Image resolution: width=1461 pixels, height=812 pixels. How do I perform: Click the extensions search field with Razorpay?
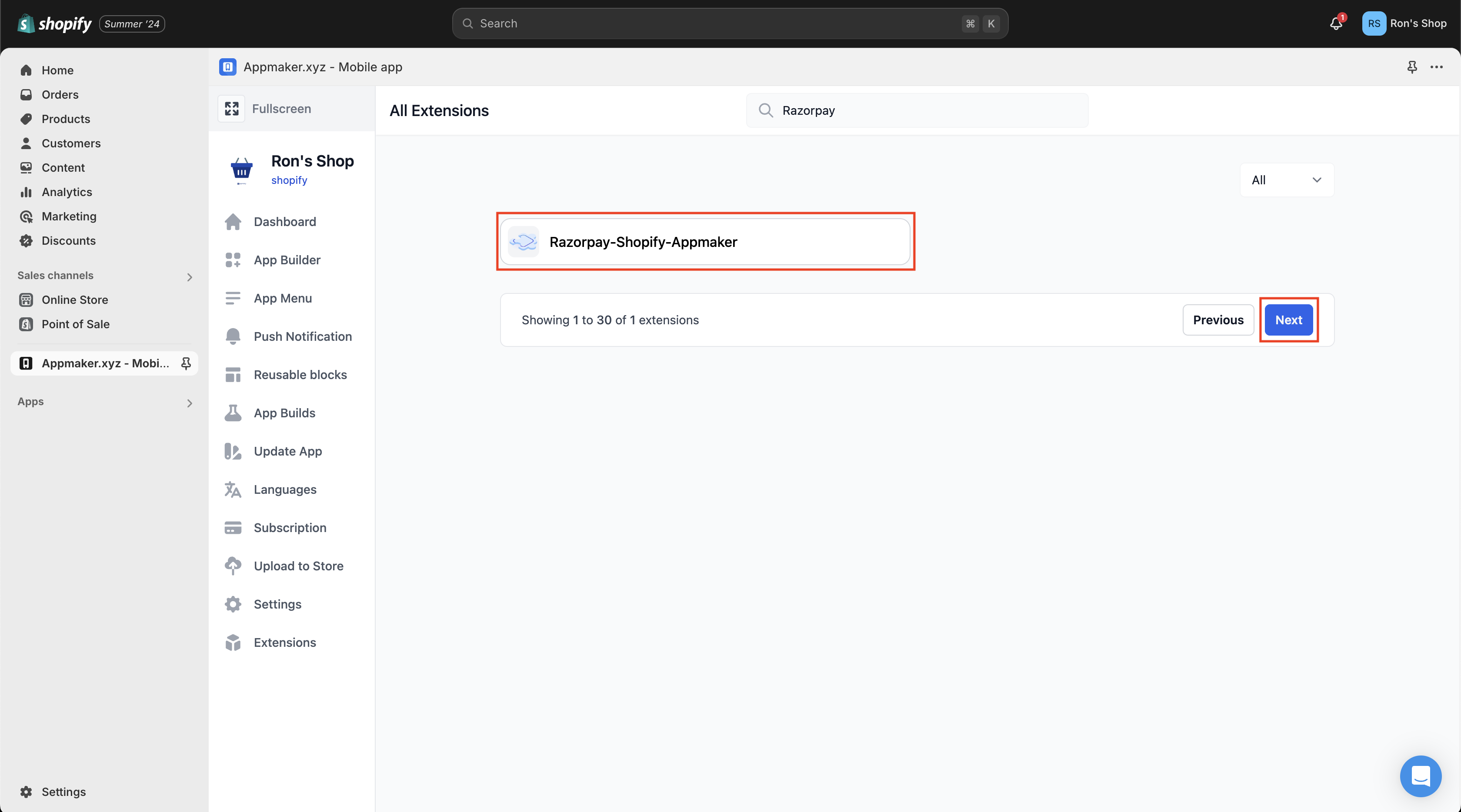[x=917, y=110]
